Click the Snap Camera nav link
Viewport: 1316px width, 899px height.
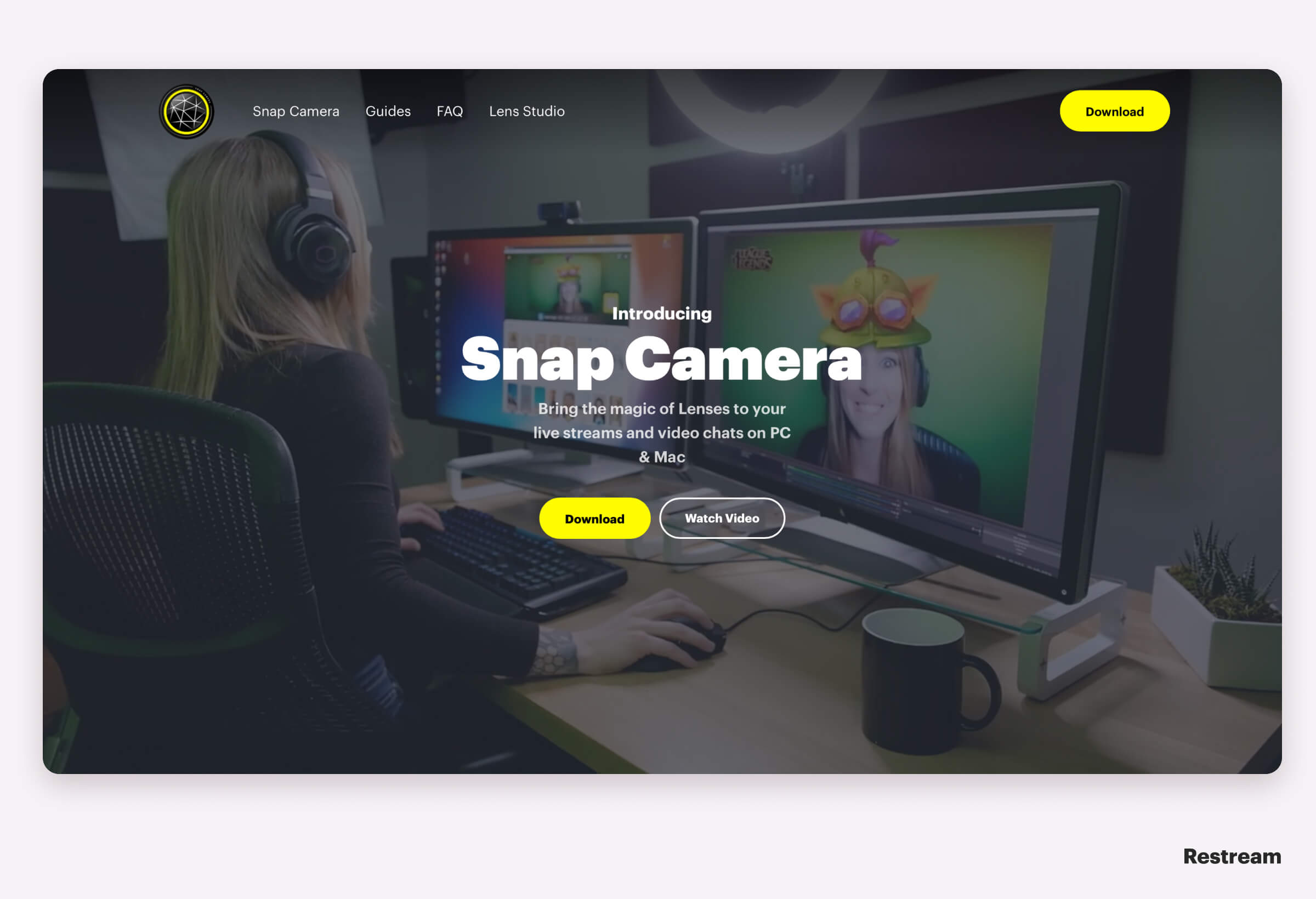[x=296, y=112]
